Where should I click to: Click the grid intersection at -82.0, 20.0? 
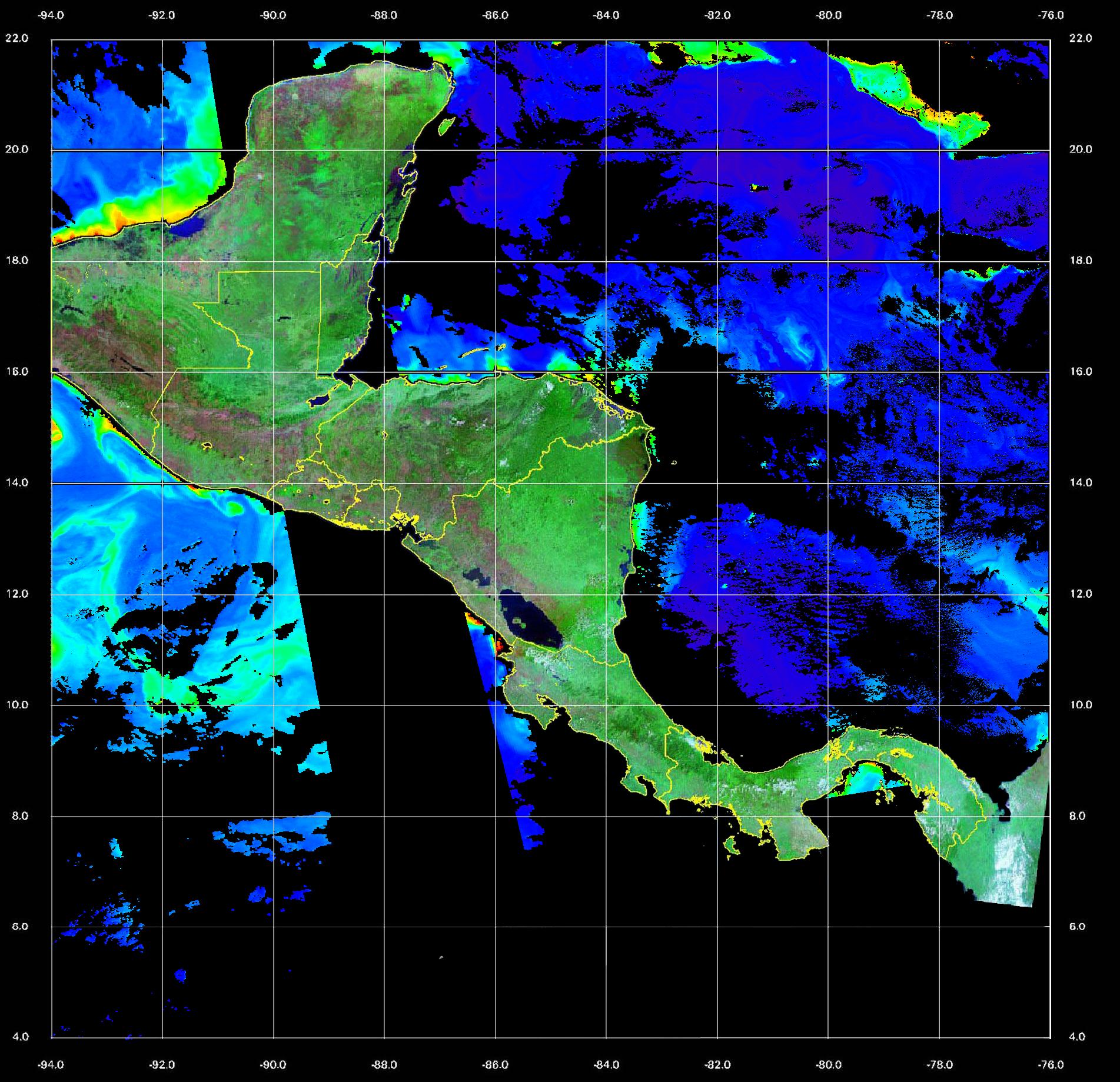pyautogui.click(x=717, y=151)
